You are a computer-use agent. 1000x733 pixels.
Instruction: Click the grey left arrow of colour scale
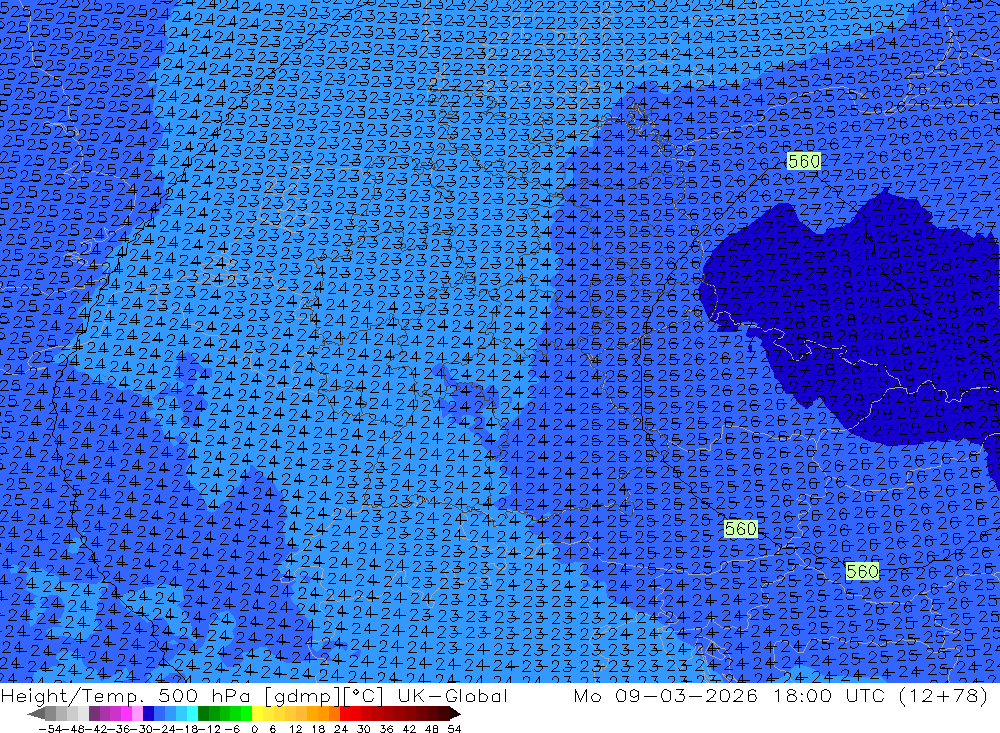pos(36,714)
